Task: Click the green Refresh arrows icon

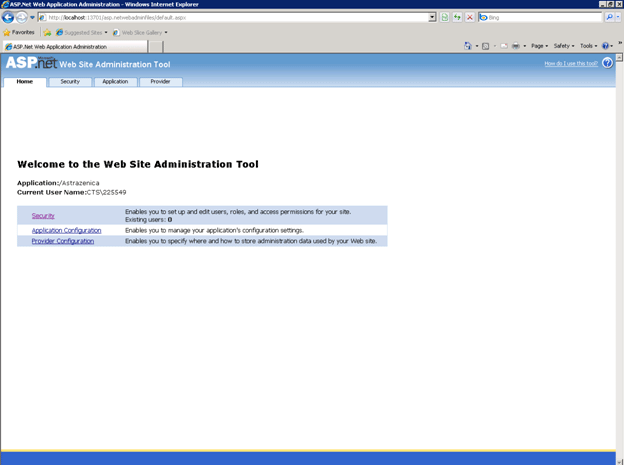Action: (457, 18)
